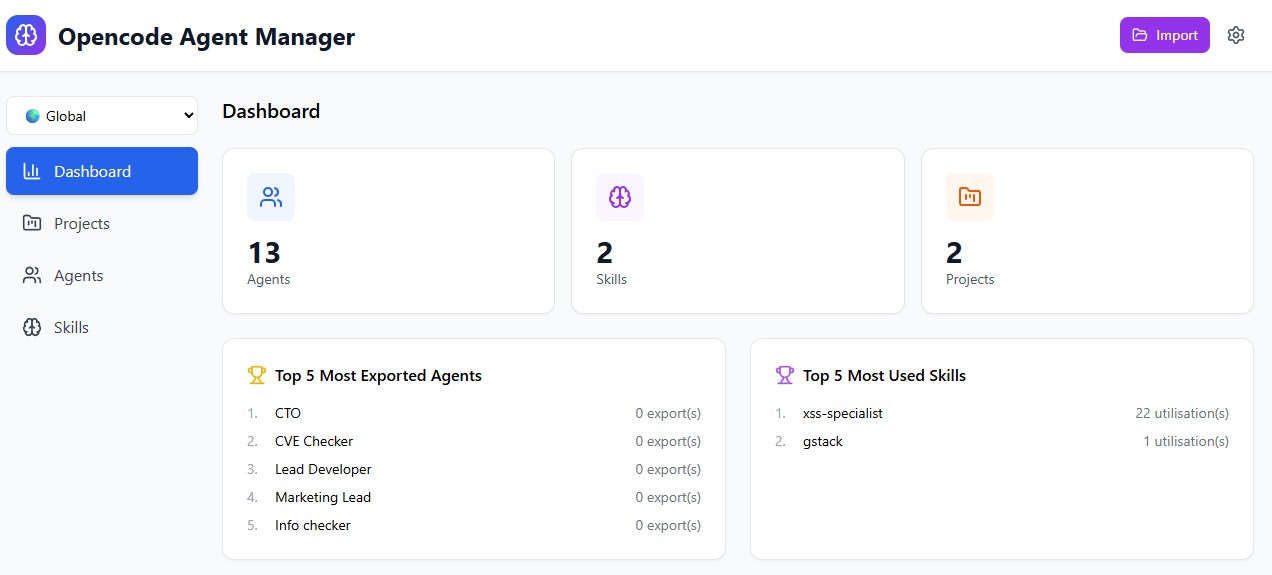Click the purple trophy icon beside Used Skills
1272x575 pixels.
[785, 375]
